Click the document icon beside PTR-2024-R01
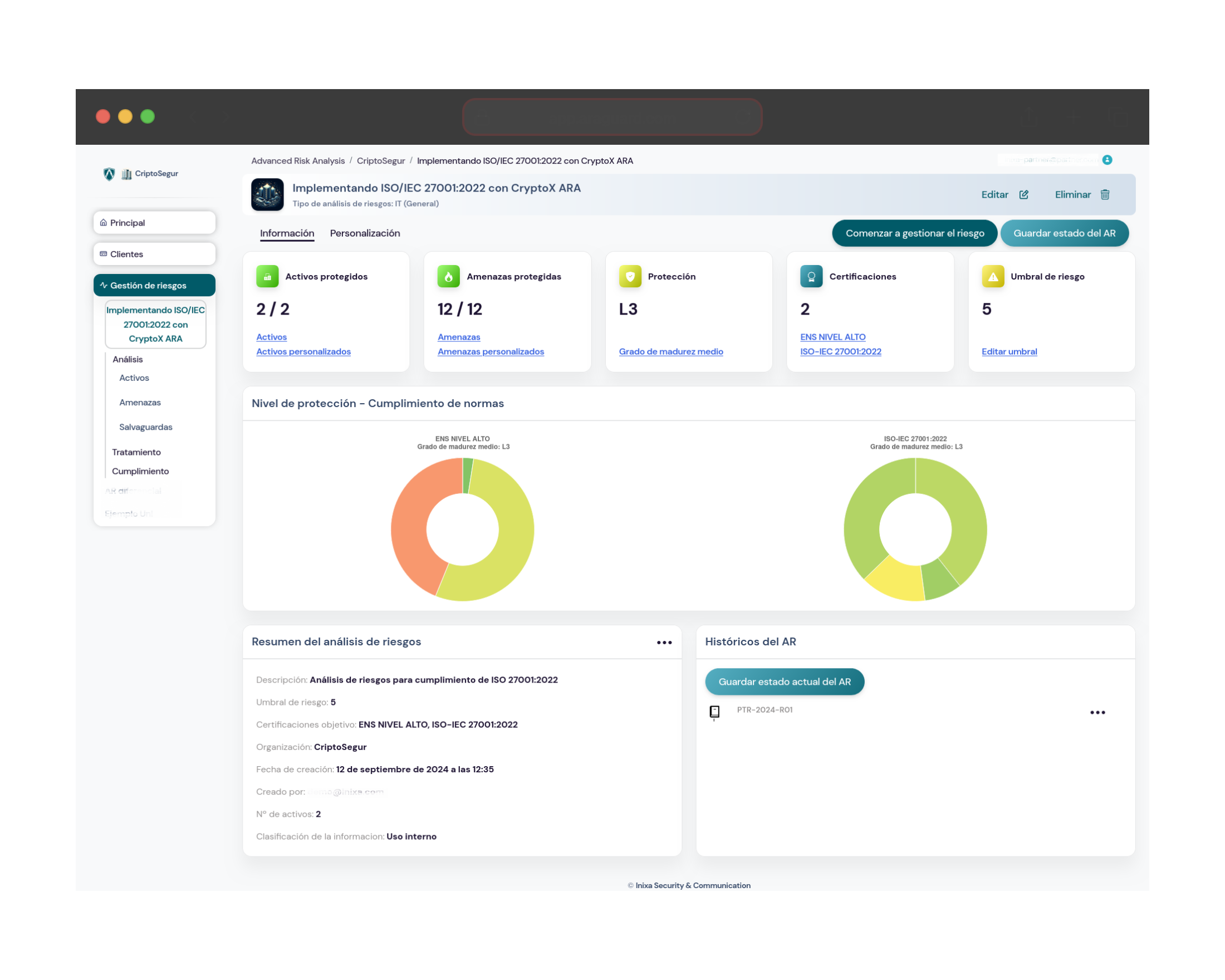This screenshot has width=1225, height=980. click(x=714, y=712)
